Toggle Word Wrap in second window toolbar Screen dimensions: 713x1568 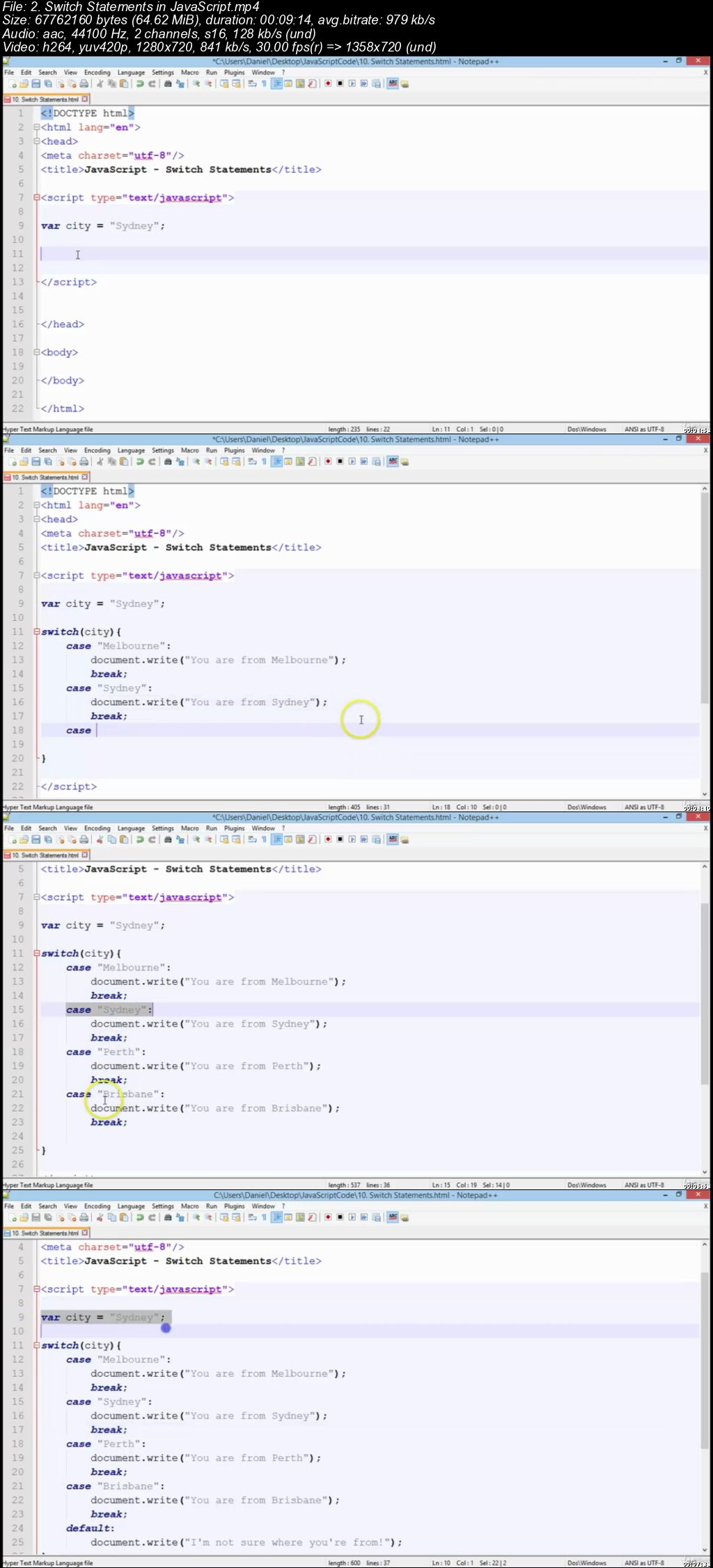point(252,461)
